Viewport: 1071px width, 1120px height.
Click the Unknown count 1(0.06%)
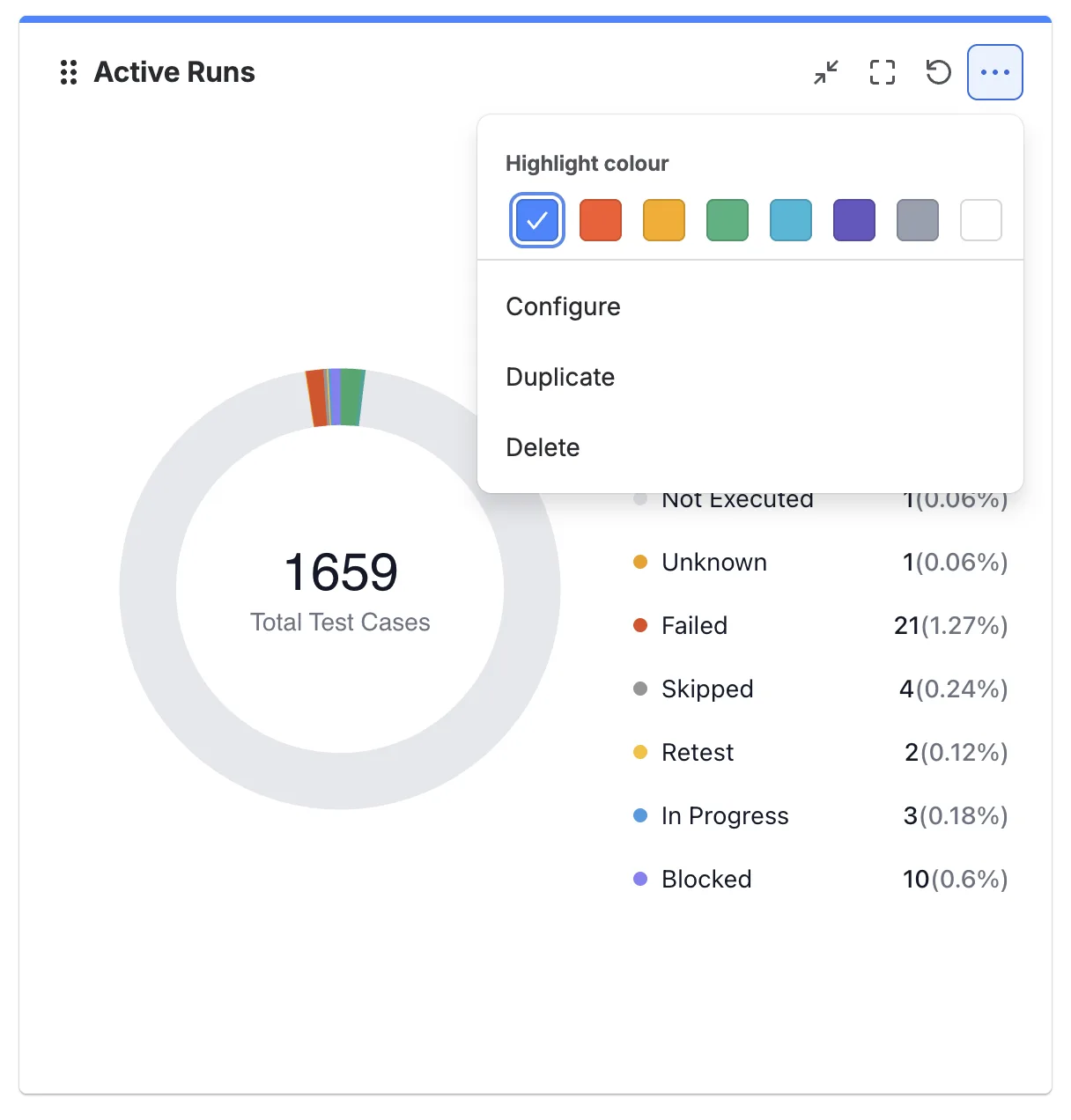(x=955, y=562)
